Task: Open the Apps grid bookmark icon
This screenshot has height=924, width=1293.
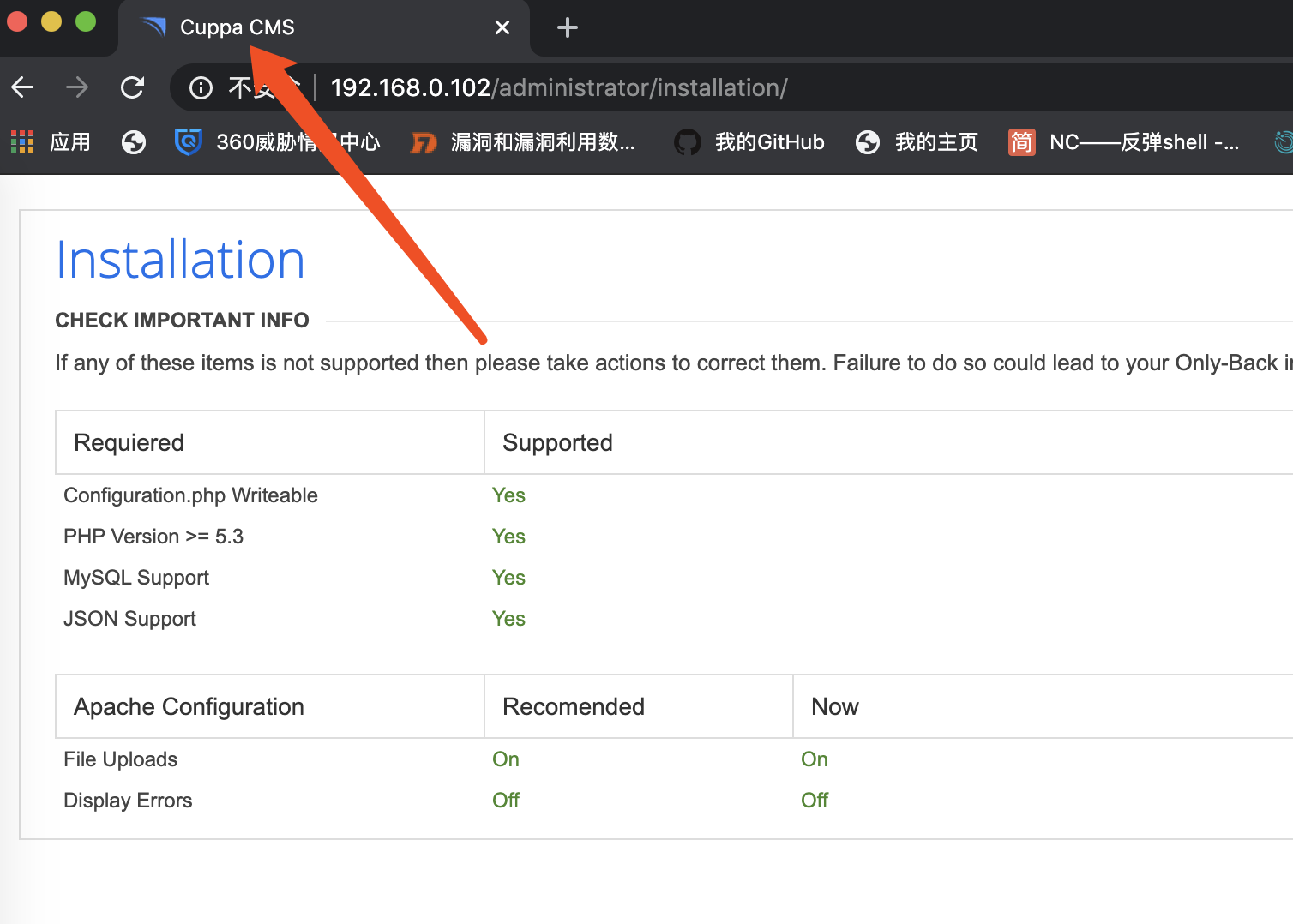Action: tap(22, 142)
